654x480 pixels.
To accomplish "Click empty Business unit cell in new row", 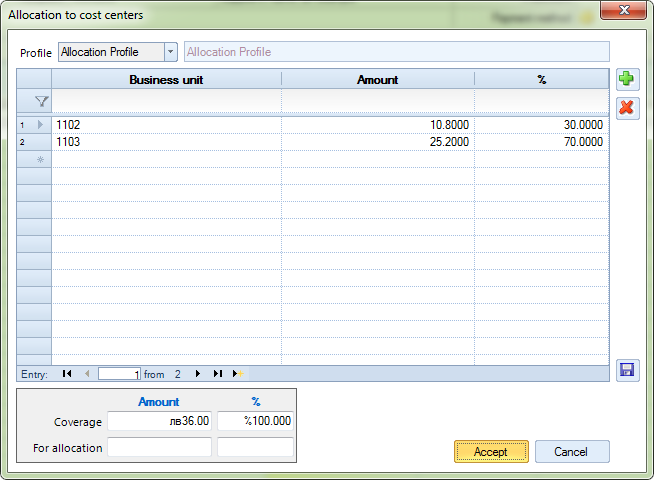I will [166, 159].
